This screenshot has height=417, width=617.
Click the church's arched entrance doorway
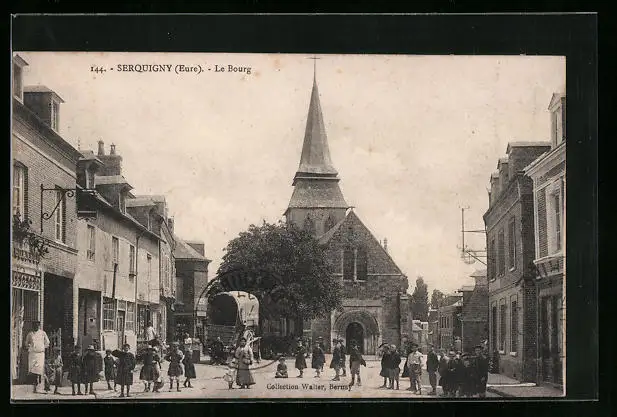point(355,336)
